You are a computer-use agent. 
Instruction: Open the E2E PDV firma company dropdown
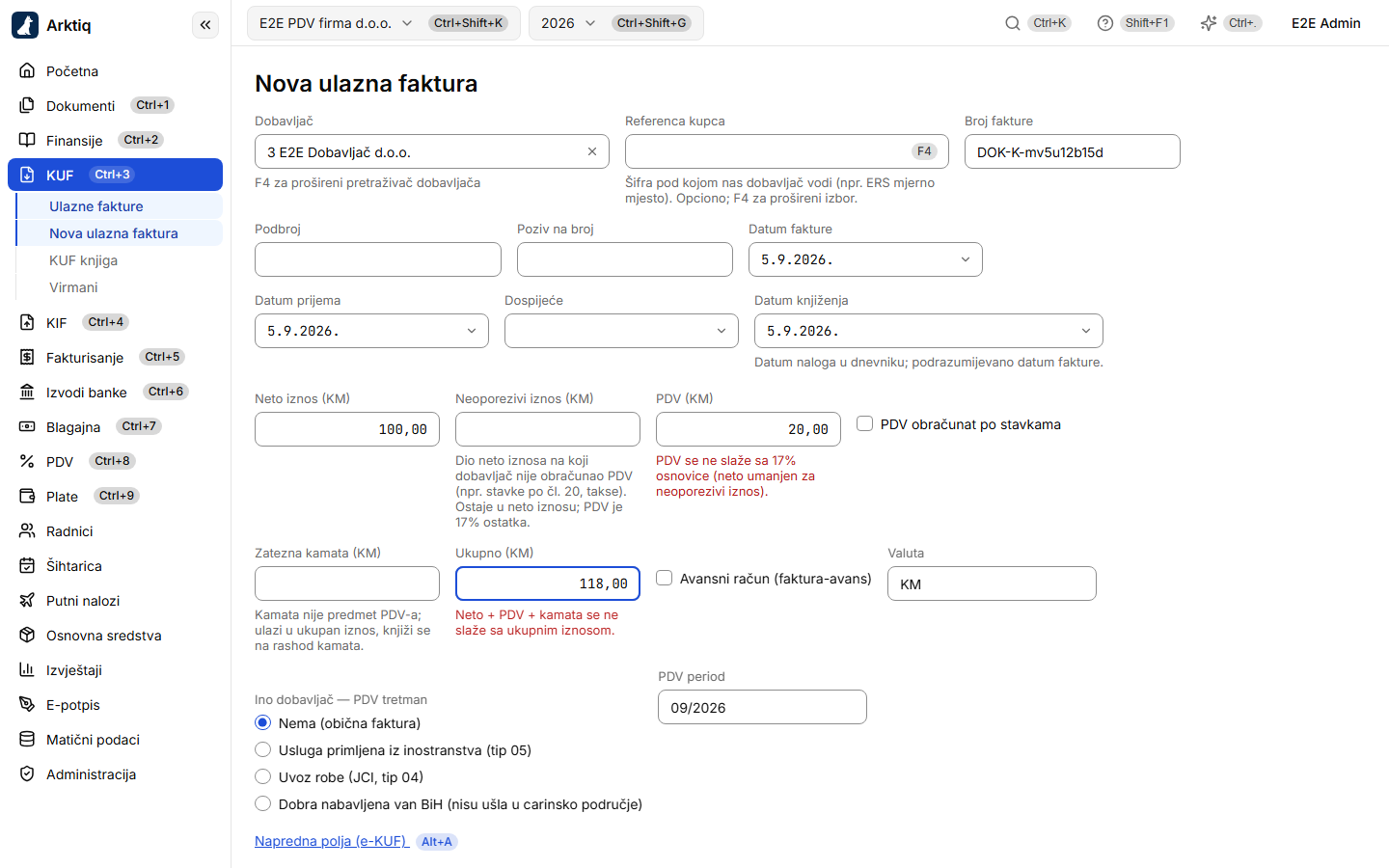coord(384,23)
